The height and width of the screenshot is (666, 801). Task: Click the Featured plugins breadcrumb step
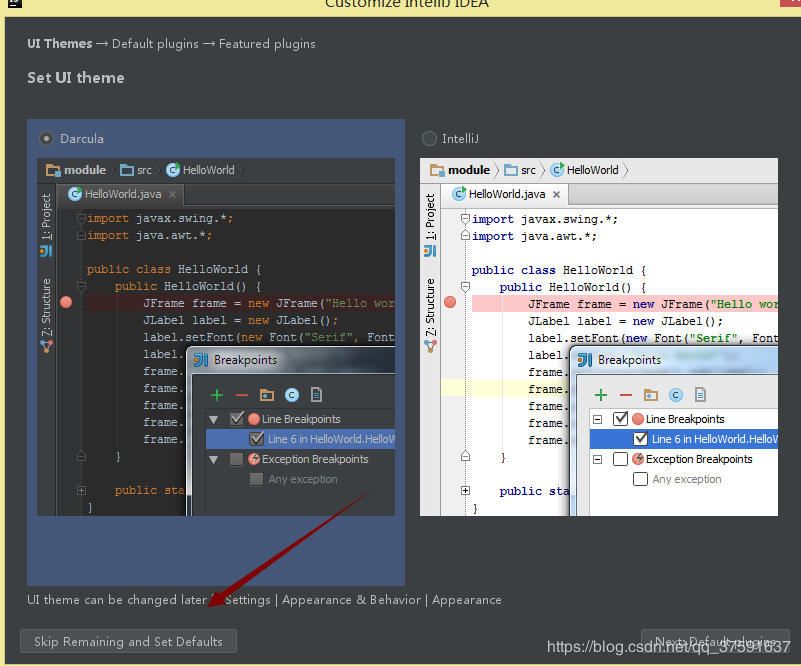267,44
